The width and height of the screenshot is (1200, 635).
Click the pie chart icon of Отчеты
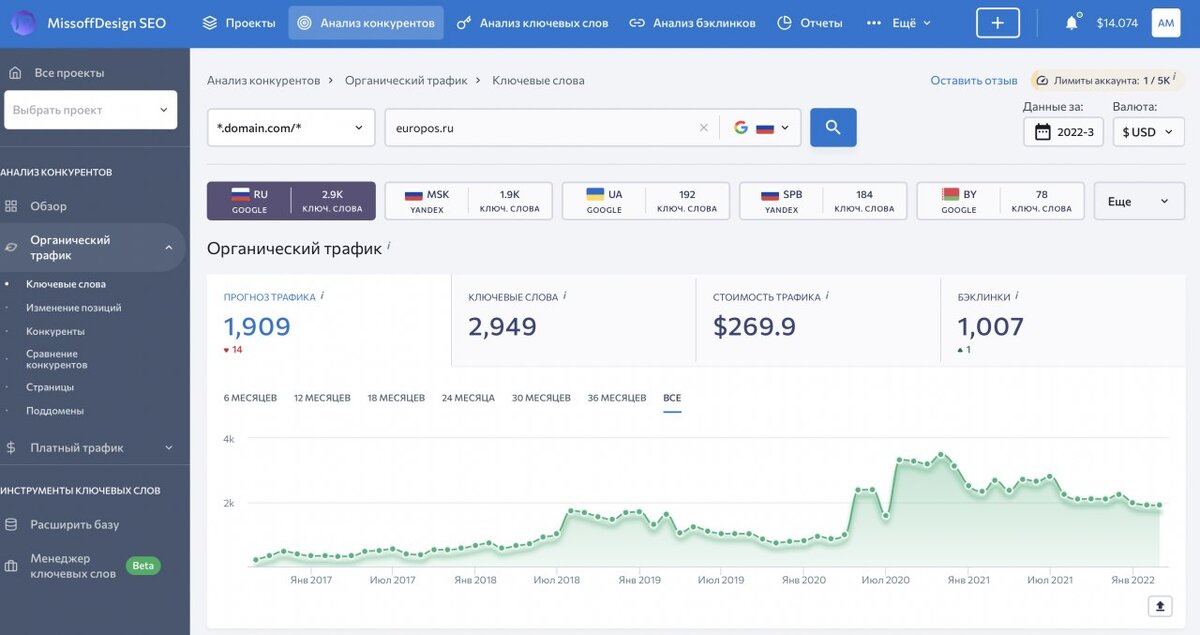point(785,22)
